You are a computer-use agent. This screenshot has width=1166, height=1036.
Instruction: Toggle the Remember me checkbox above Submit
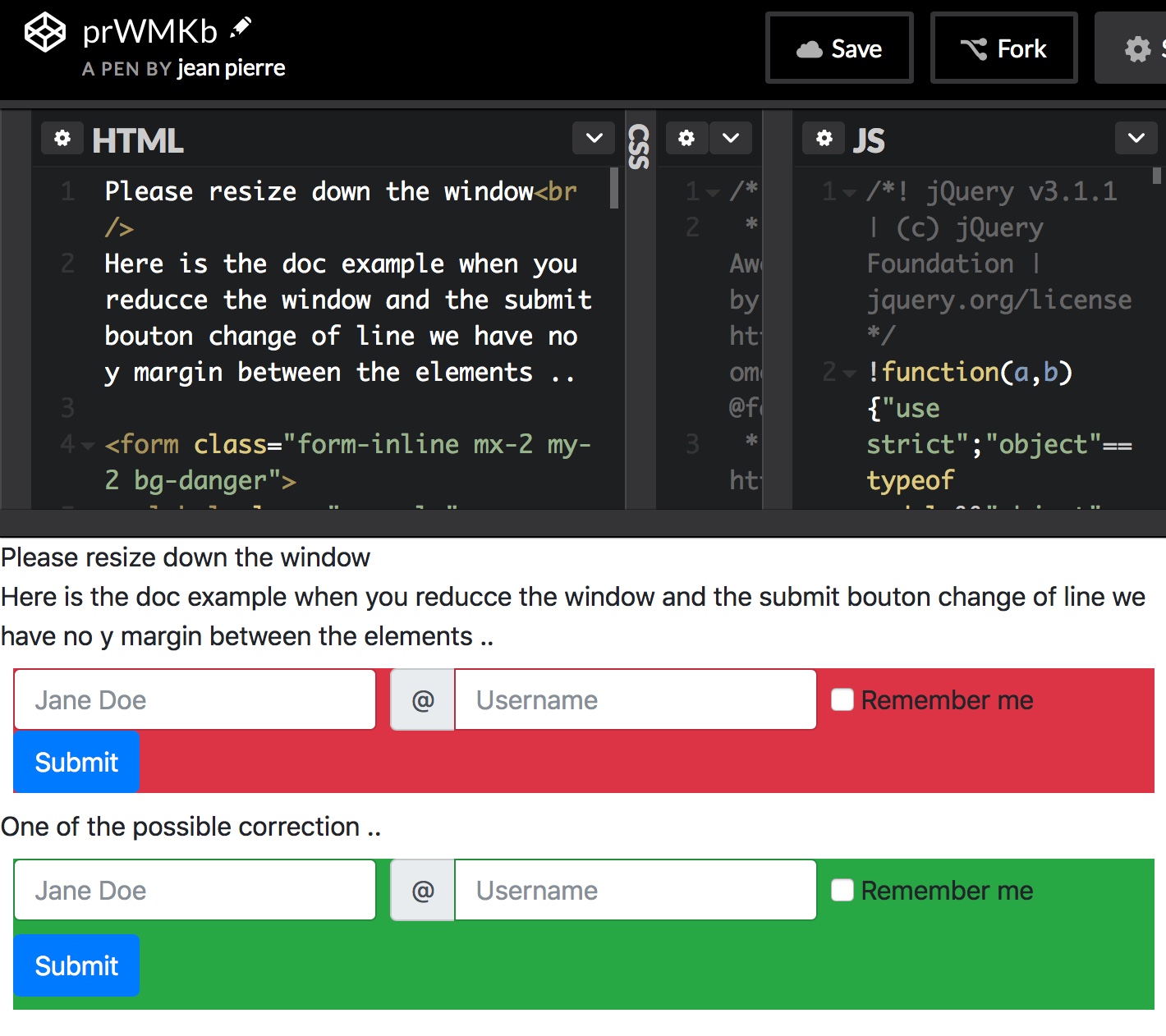tap(842, 699)
